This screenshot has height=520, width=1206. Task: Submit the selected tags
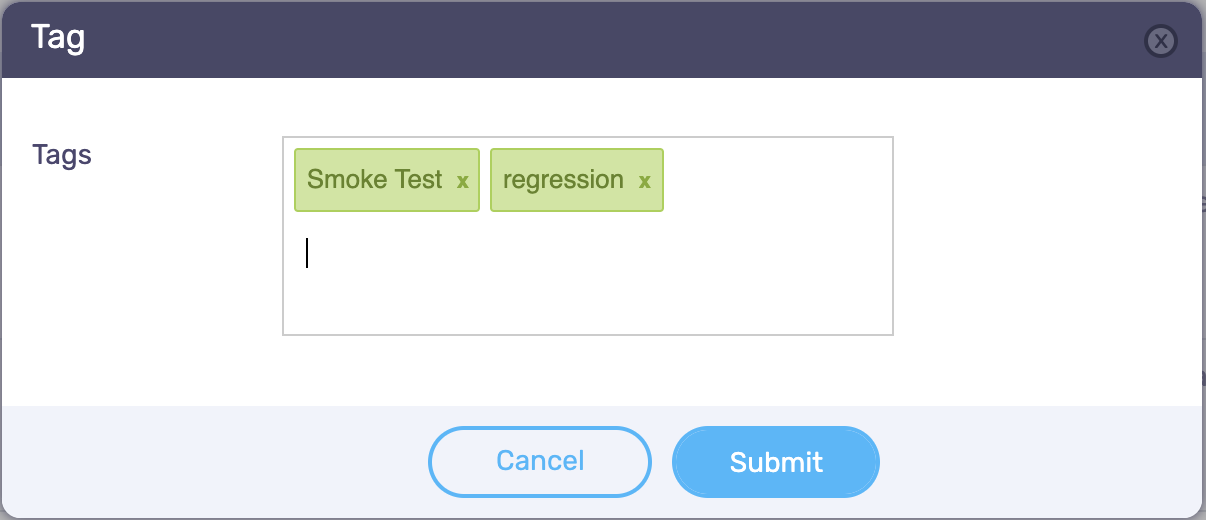(776, 461)
